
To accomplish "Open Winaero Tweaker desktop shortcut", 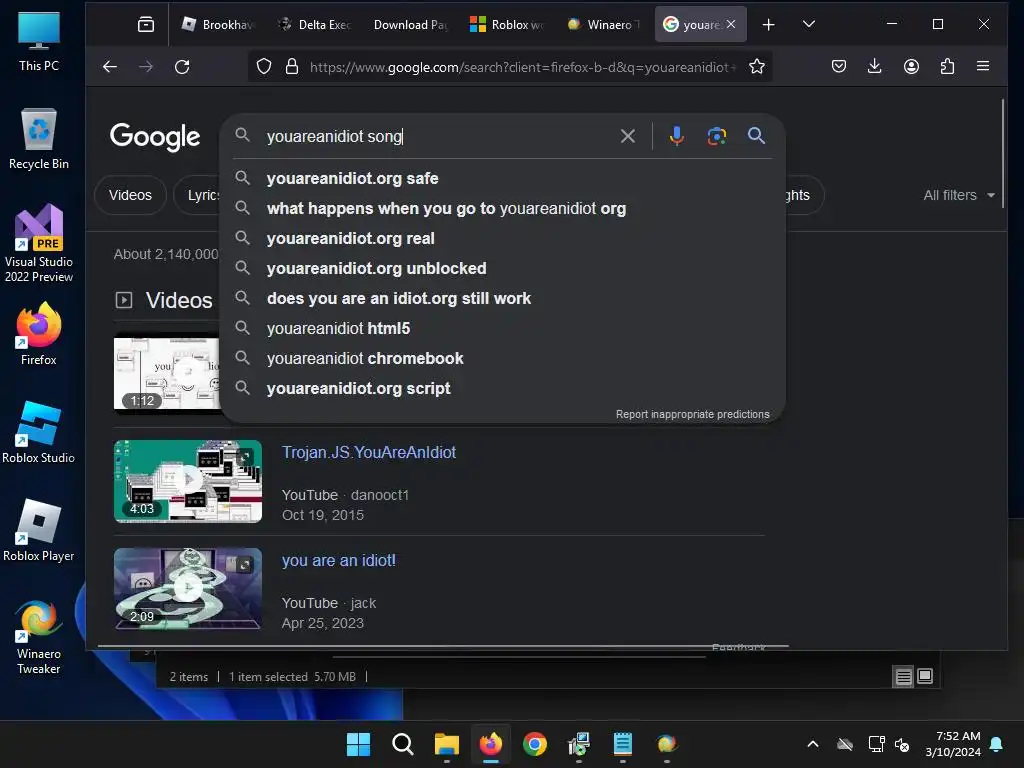I will point(39,636).
